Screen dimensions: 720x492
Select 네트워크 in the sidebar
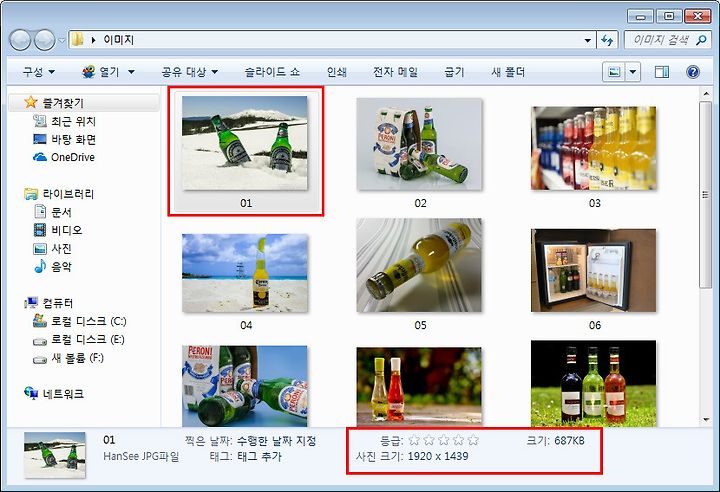[x=54, y=394]
